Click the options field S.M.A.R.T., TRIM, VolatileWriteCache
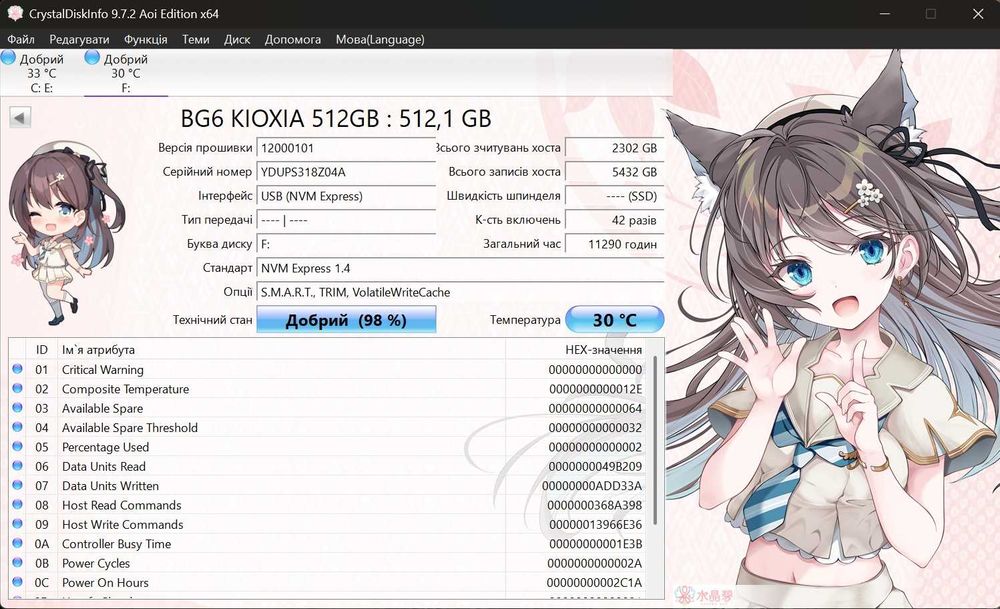This screenshot has height=609, width=1000. 460,292
